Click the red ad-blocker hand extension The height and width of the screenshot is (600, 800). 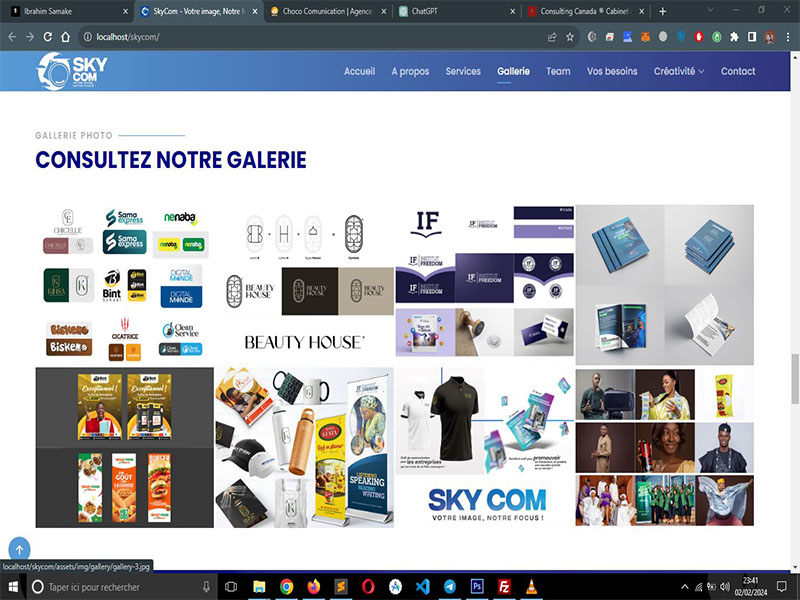[699, 37]
